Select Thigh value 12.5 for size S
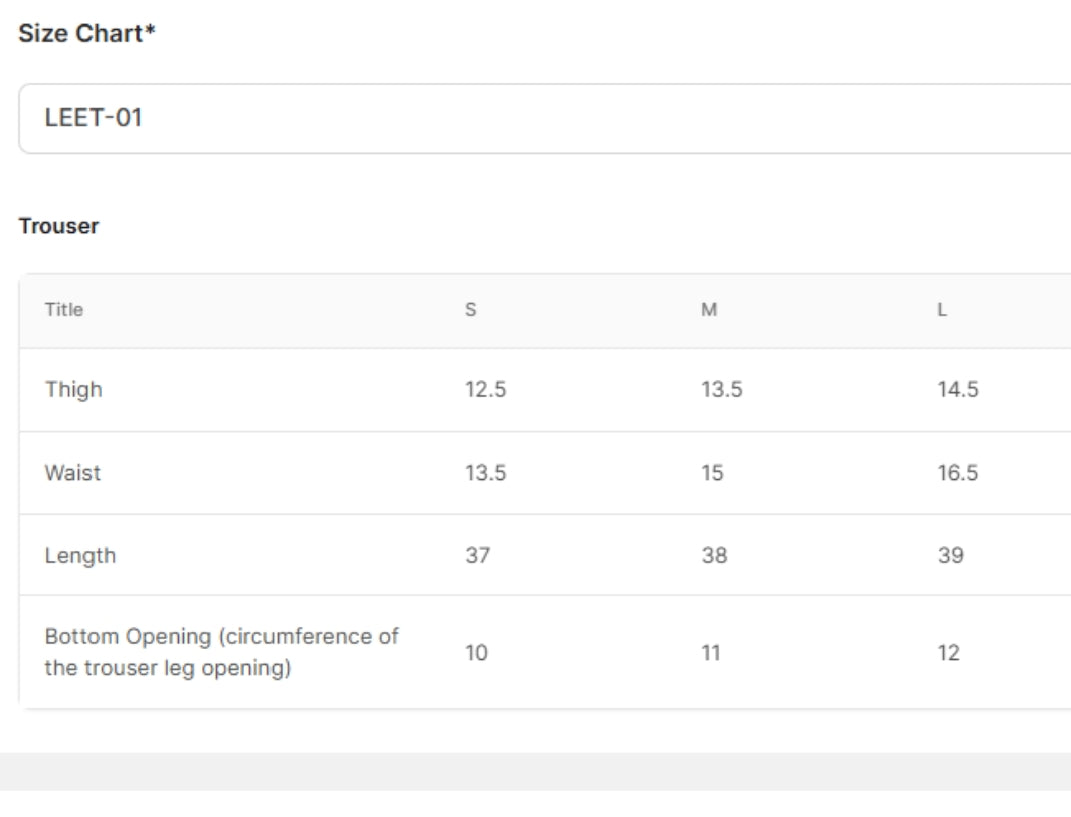The height and width of the screenshot is (817, 1071). point(485,390)
